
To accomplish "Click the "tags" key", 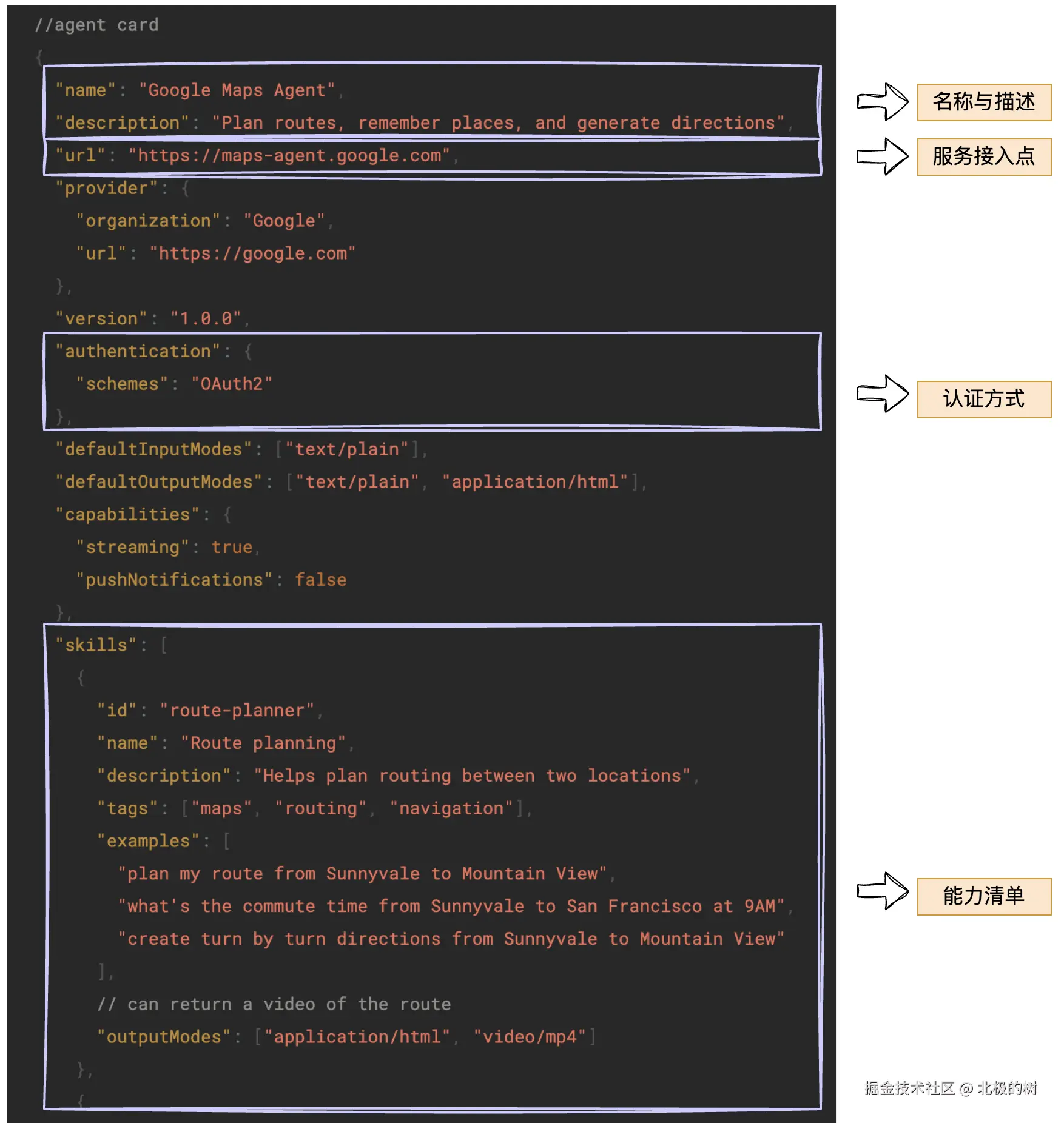I will pos(127,809).
